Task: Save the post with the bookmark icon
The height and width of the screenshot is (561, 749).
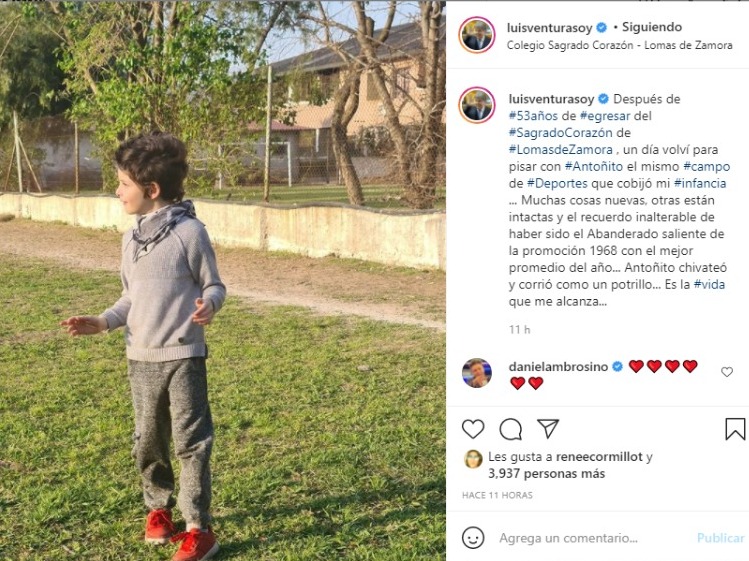Action: (735, 429)
